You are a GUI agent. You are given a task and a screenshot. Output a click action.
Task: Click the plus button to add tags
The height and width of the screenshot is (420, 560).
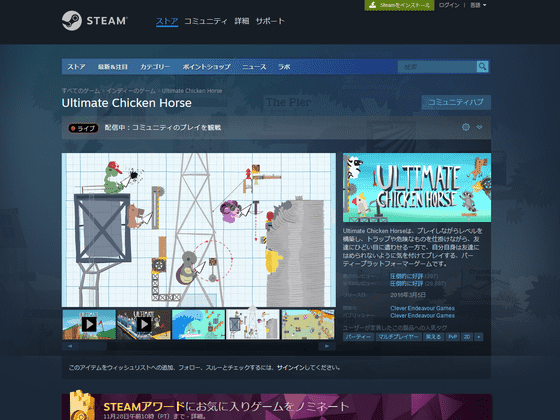479,337
